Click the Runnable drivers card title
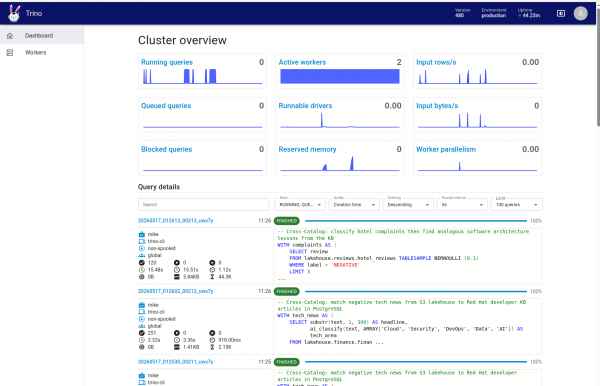600x386 pixels. pyautogui.click(x=305, y=106)
